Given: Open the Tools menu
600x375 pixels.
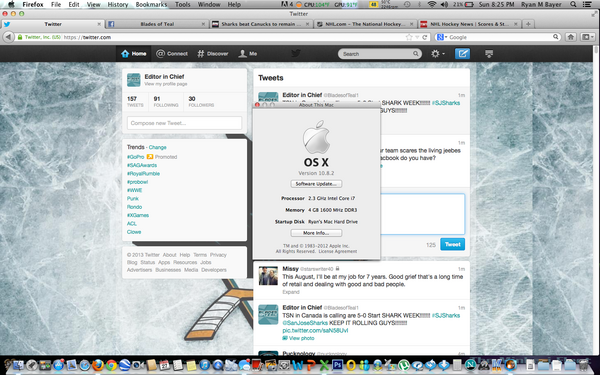Looking at the screenshot, I should 183,5.
